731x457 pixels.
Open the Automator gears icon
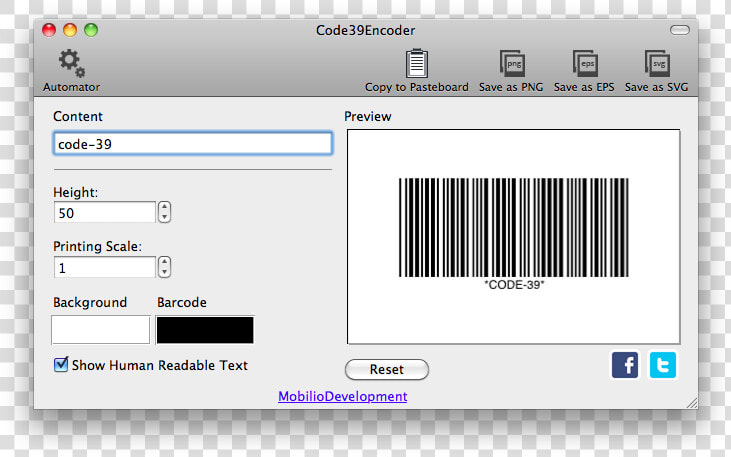tap(71, 63)
